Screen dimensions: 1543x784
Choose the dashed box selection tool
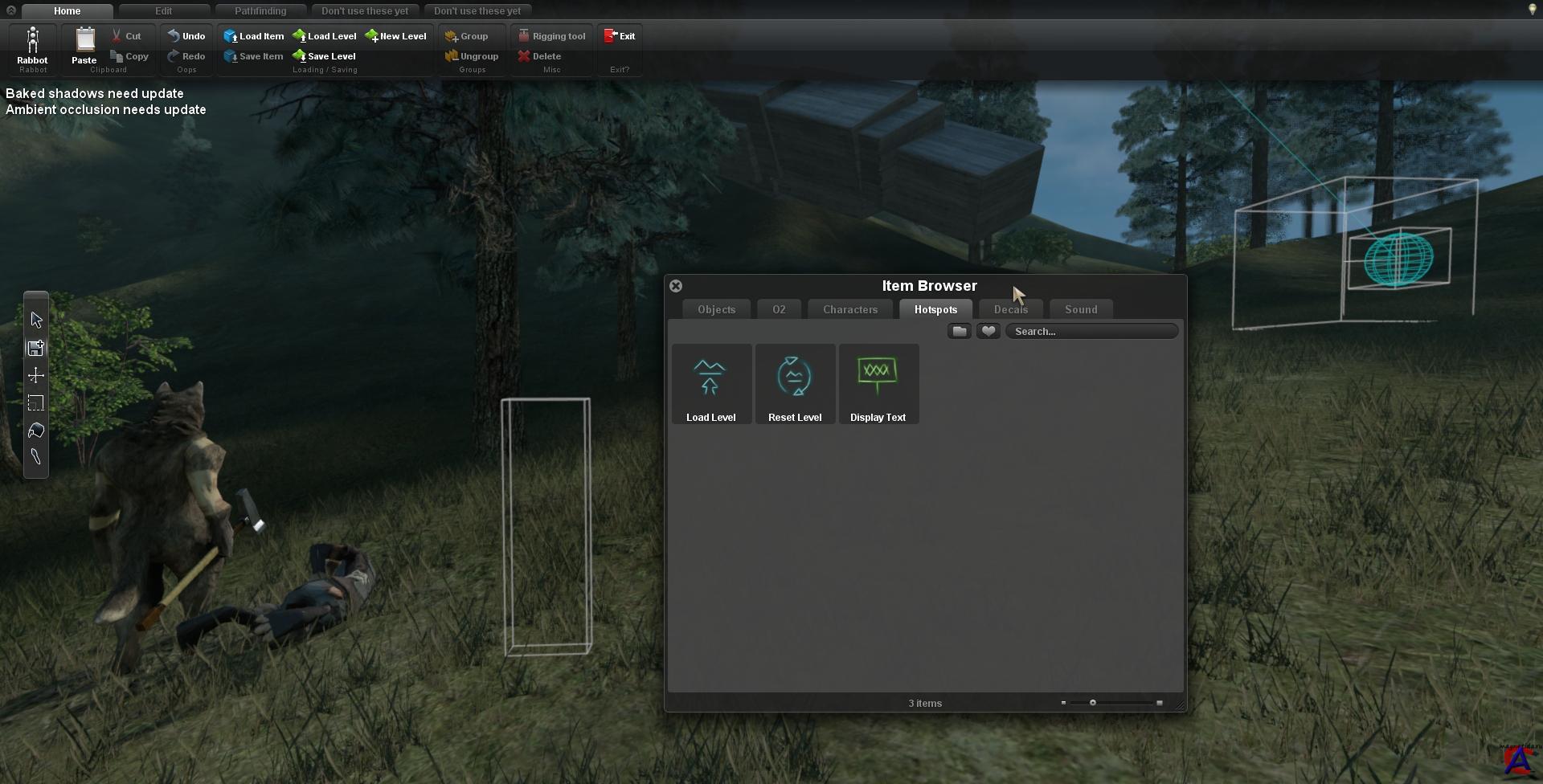(36, 403)
